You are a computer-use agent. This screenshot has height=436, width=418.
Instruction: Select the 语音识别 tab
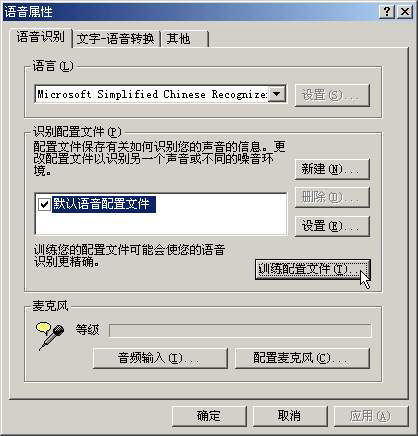coord(41,37)
